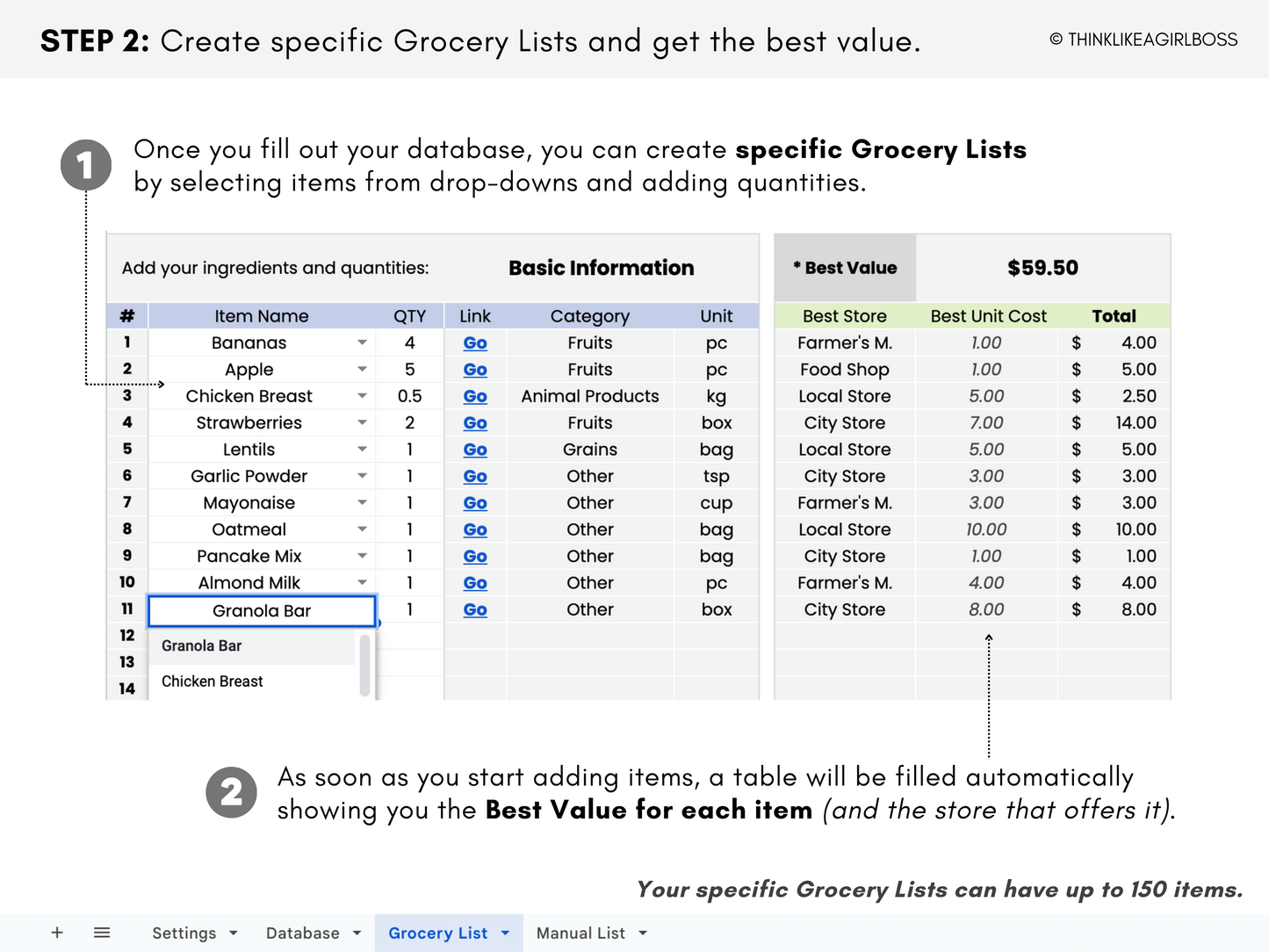Viewport: 1269px width, 952px height.
Task: Expand the Garlic Powder dropdown
Action: click(x=362, y=476)
